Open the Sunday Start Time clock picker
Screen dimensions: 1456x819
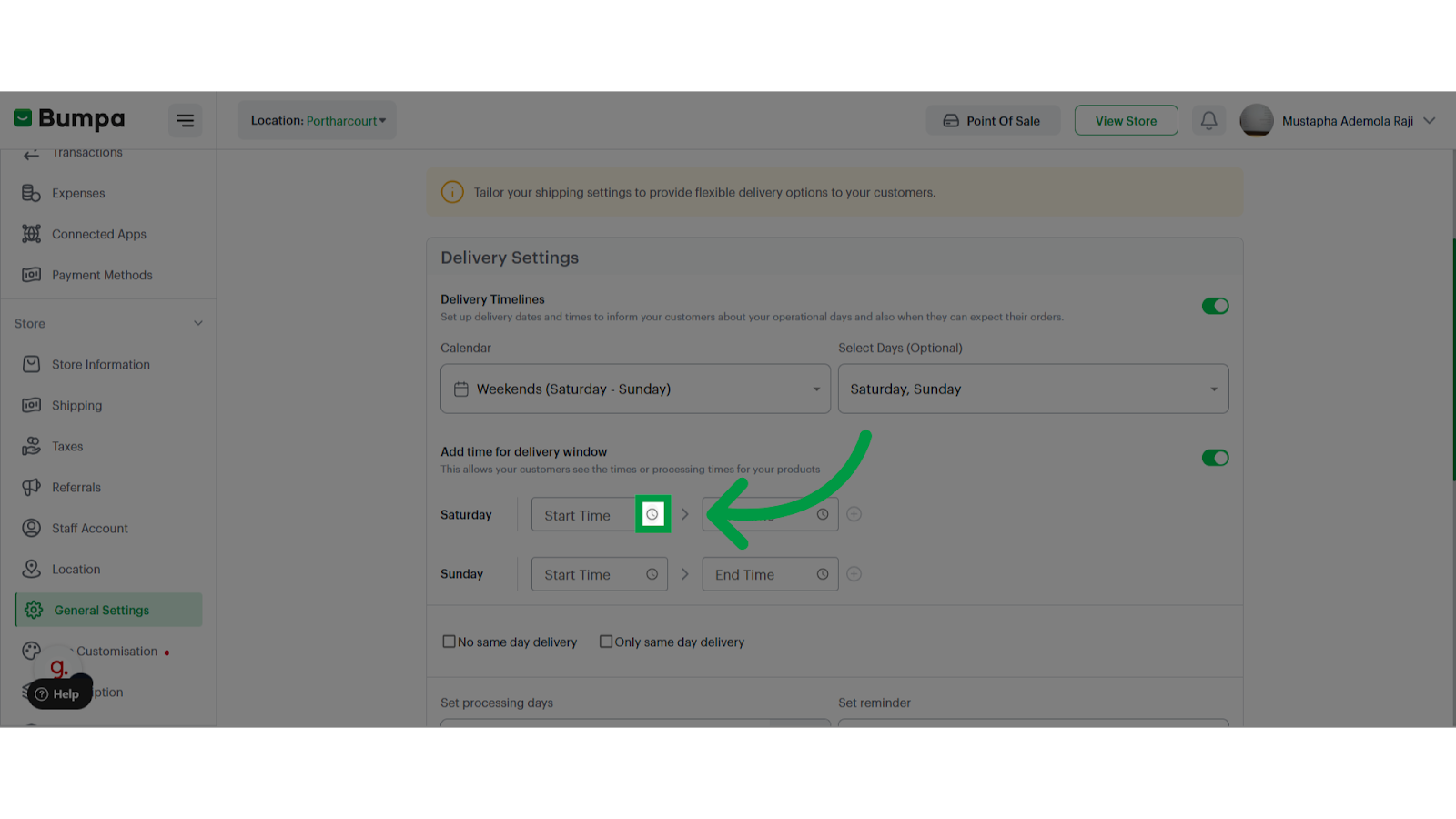point(652,574)
